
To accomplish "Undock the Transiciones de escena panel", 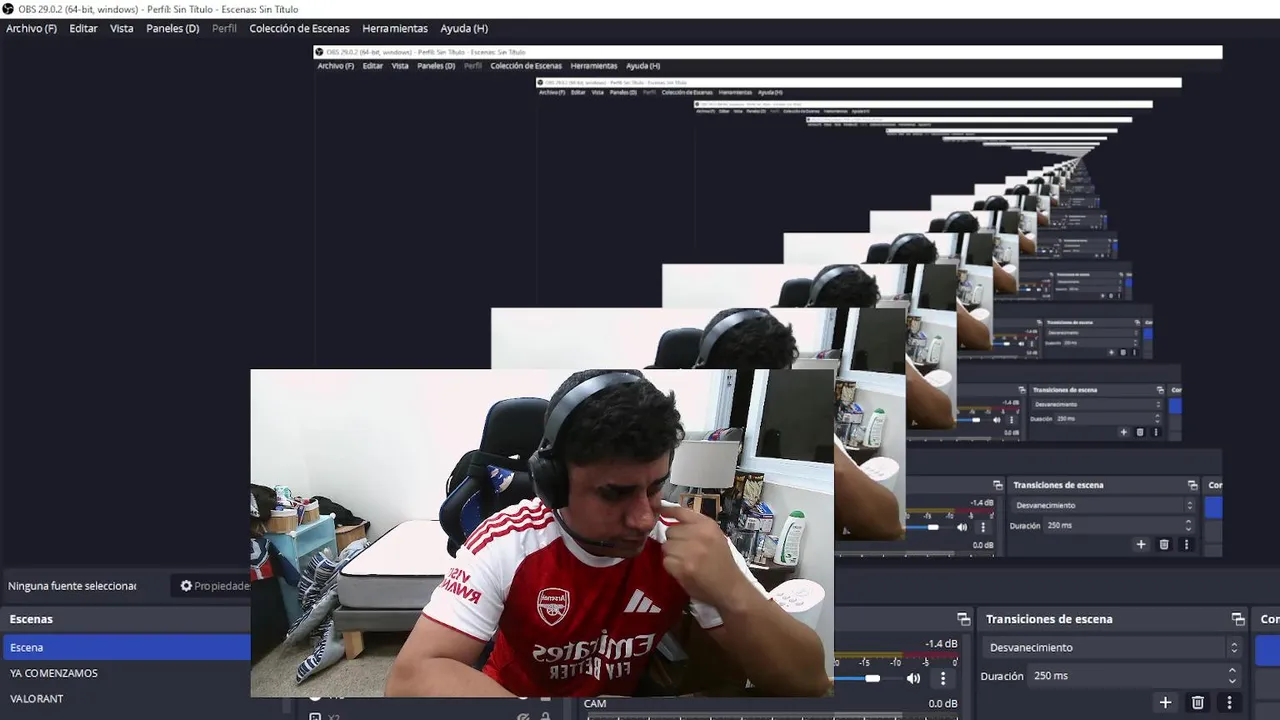I will (1238, 619).
